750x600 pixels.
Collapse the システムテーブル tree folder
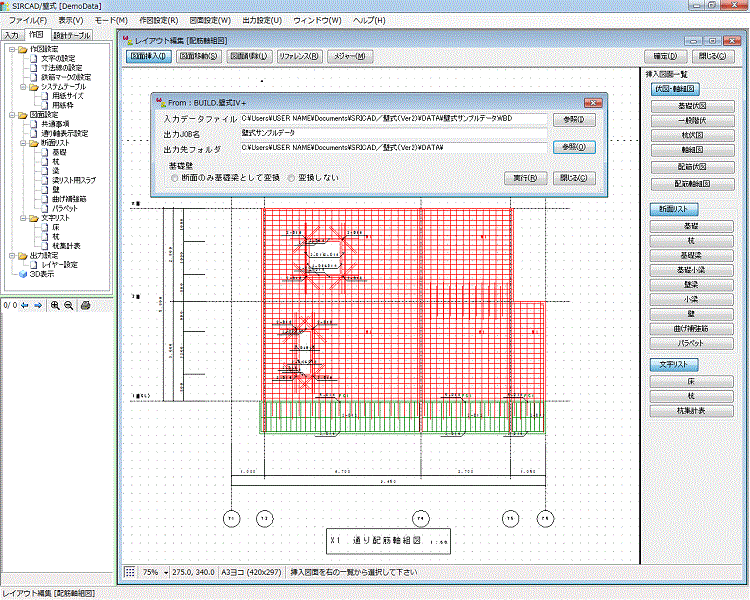pyautogui.click(x=21, y=87)
